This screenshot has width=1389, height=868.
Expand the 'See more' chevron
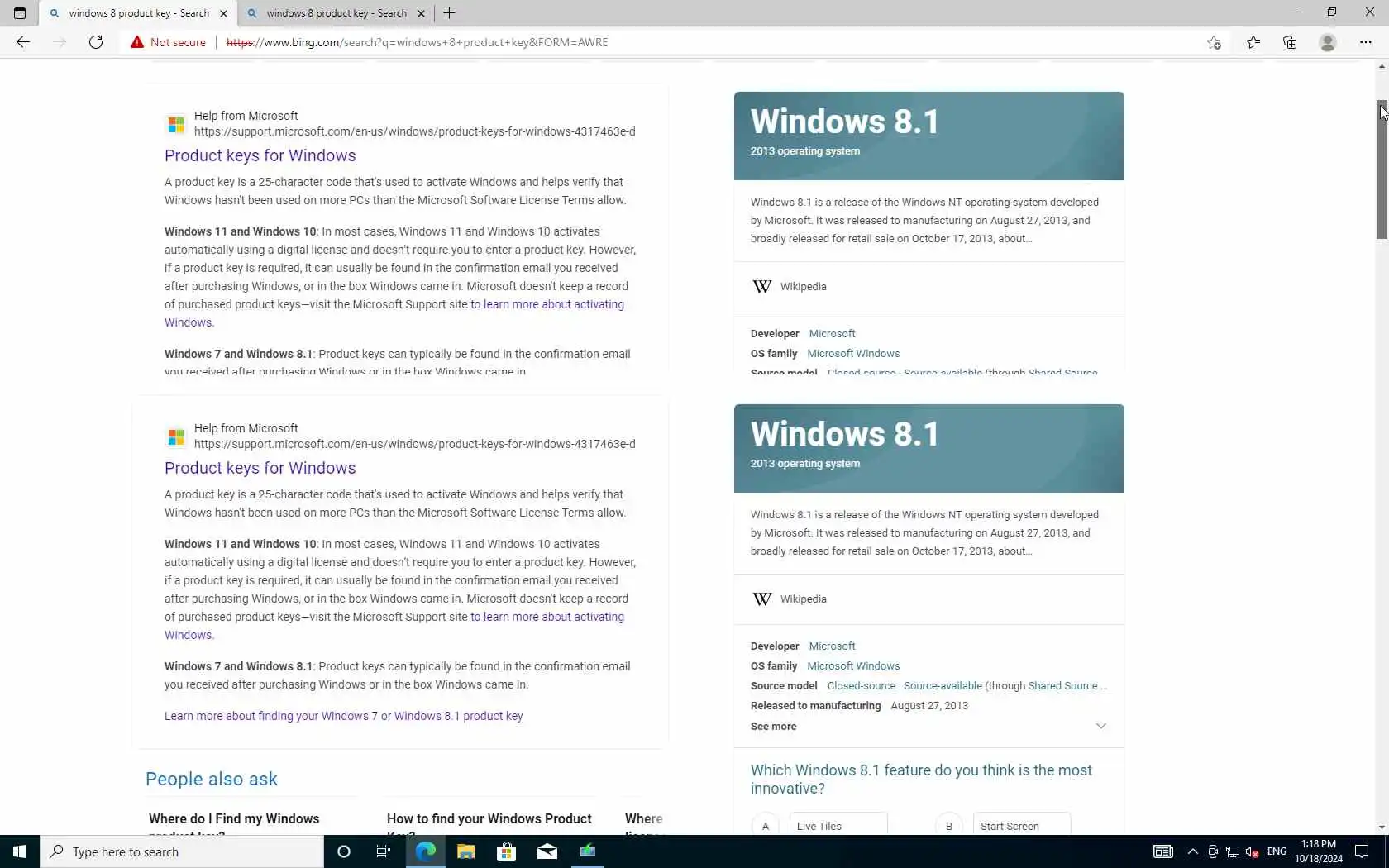pyautogui.click(x=1101, y=726)
